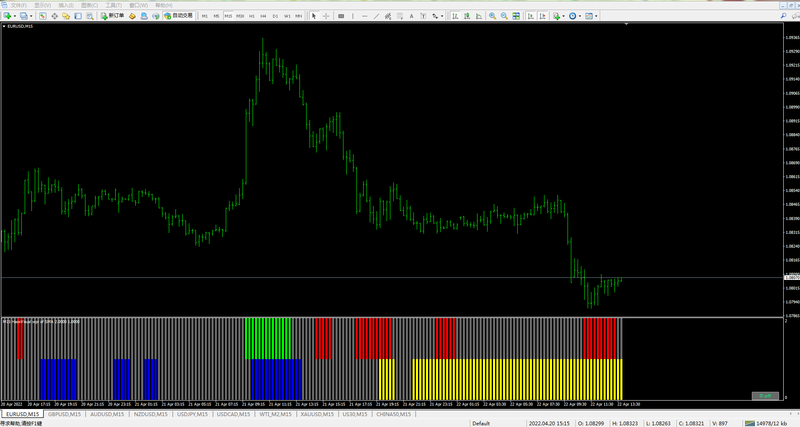Click the green button in indicator corner

click(x=765, y=396)
